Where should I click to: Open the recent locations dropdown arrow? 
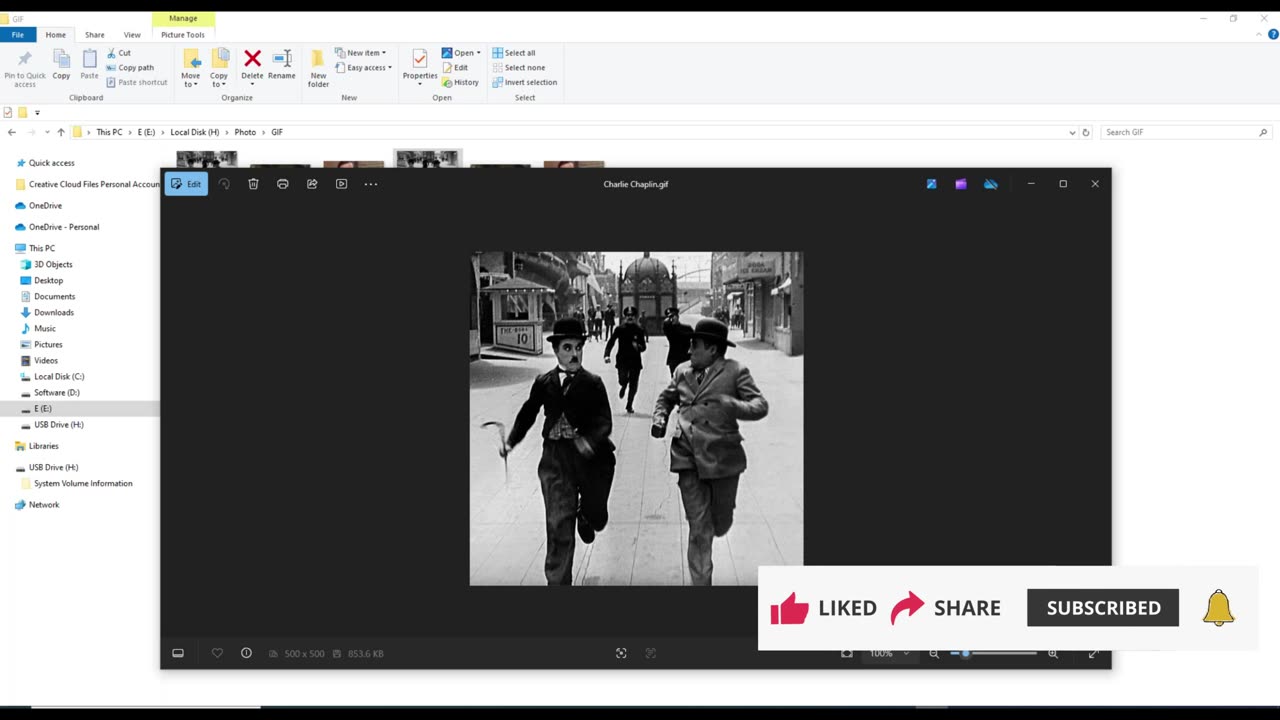[x=47, y=132]
